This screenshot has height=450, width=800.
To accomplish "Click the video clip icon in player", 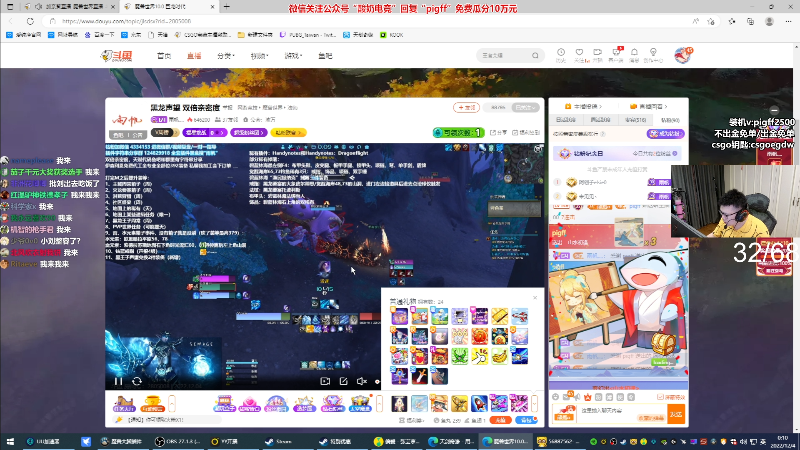I will point(325,381).
